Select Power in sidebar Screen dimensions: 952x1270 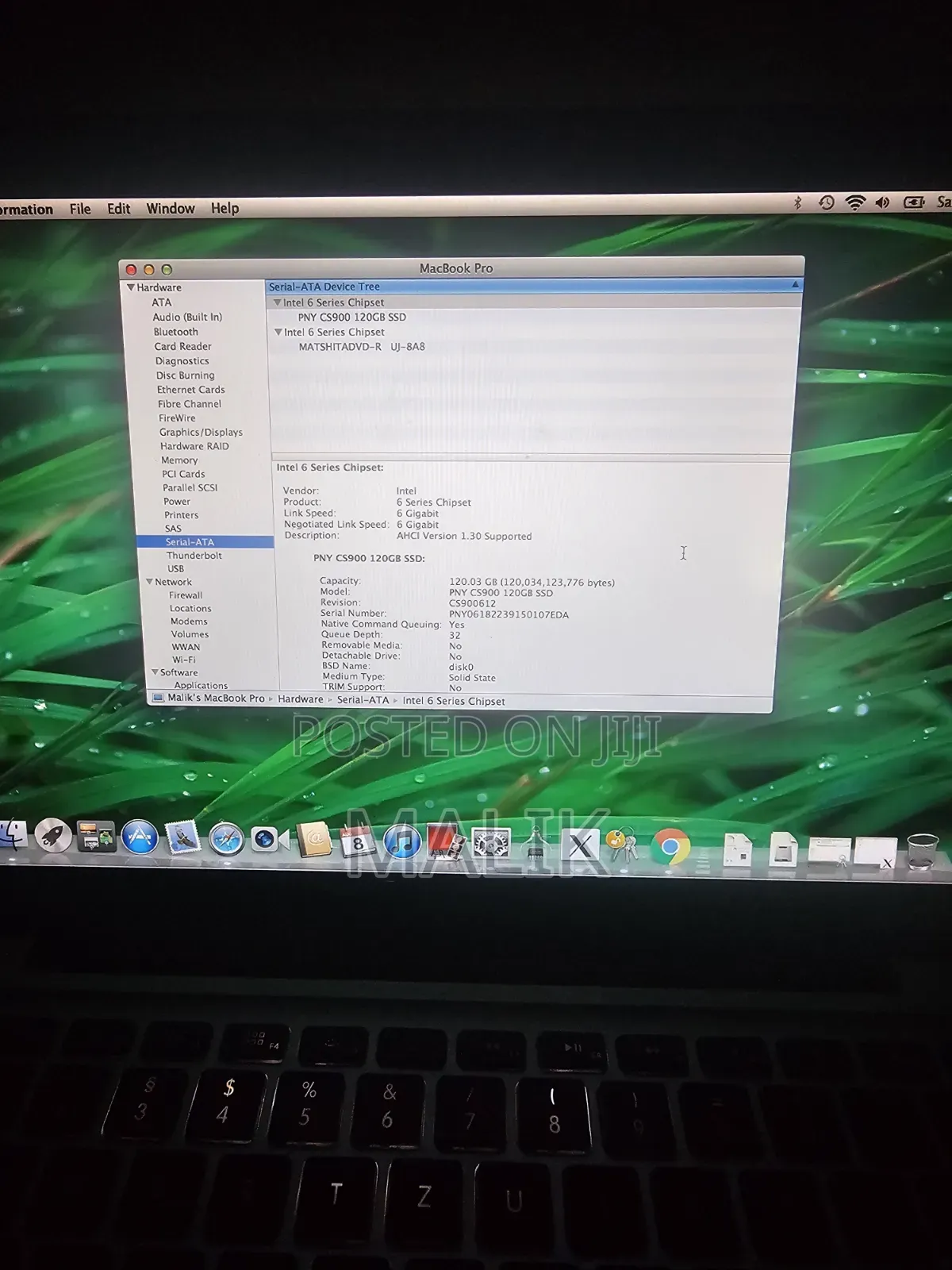click(177, 502)
